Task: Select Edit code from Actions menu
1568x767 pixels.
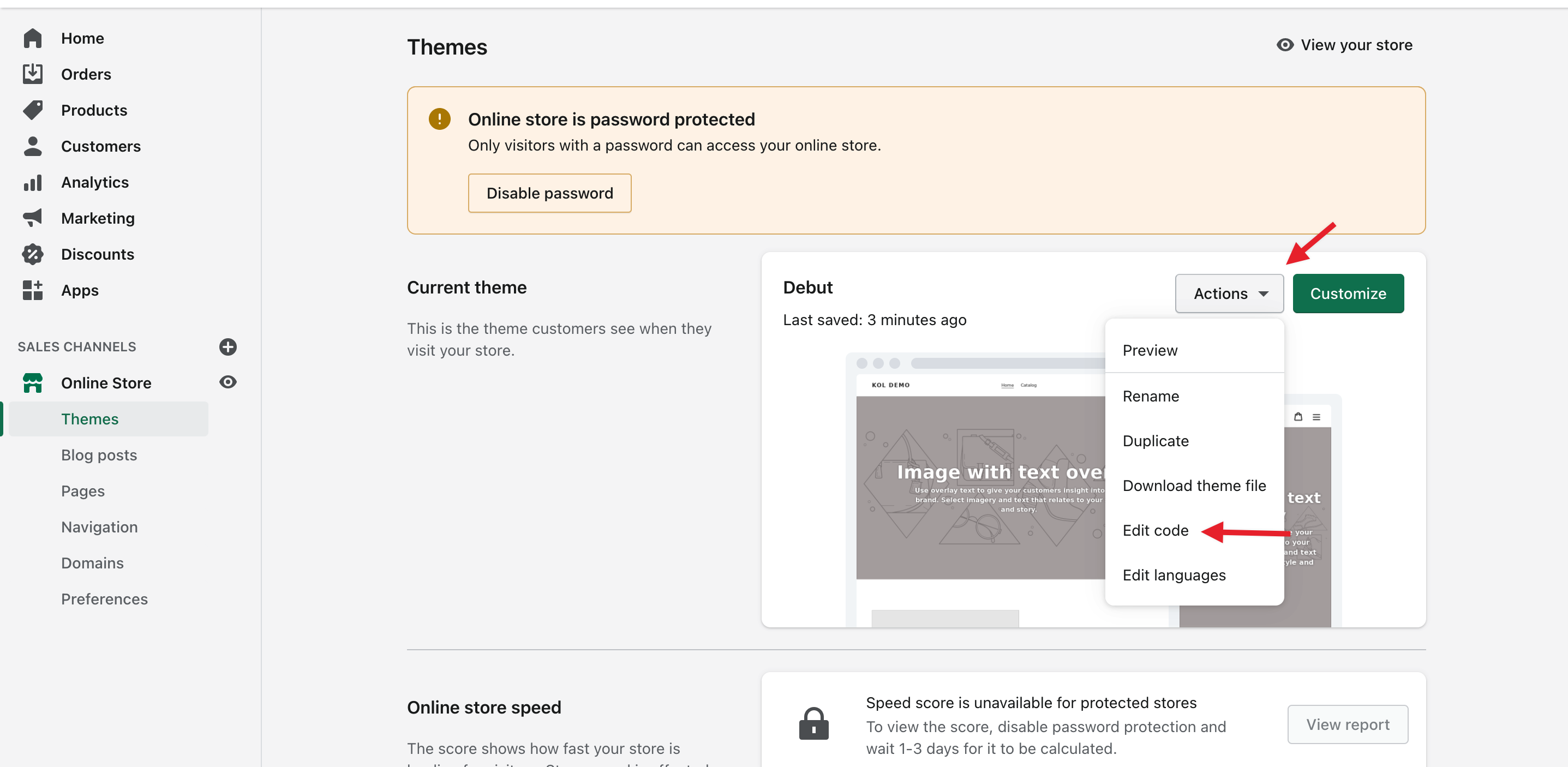Action: point(1194,531)
